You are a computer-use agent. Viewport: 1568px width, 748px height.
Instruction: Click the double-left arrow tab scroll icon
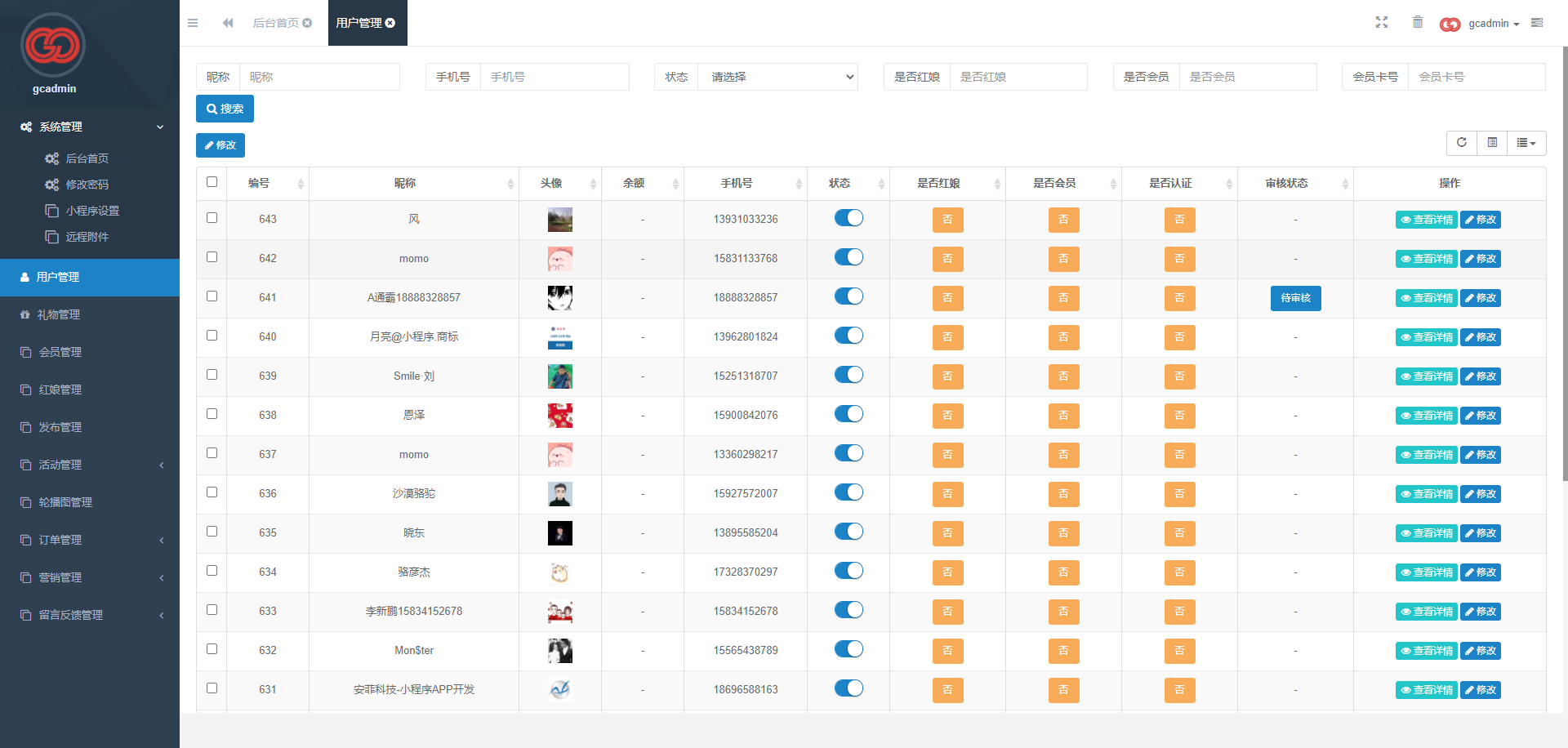click(228, 23)
